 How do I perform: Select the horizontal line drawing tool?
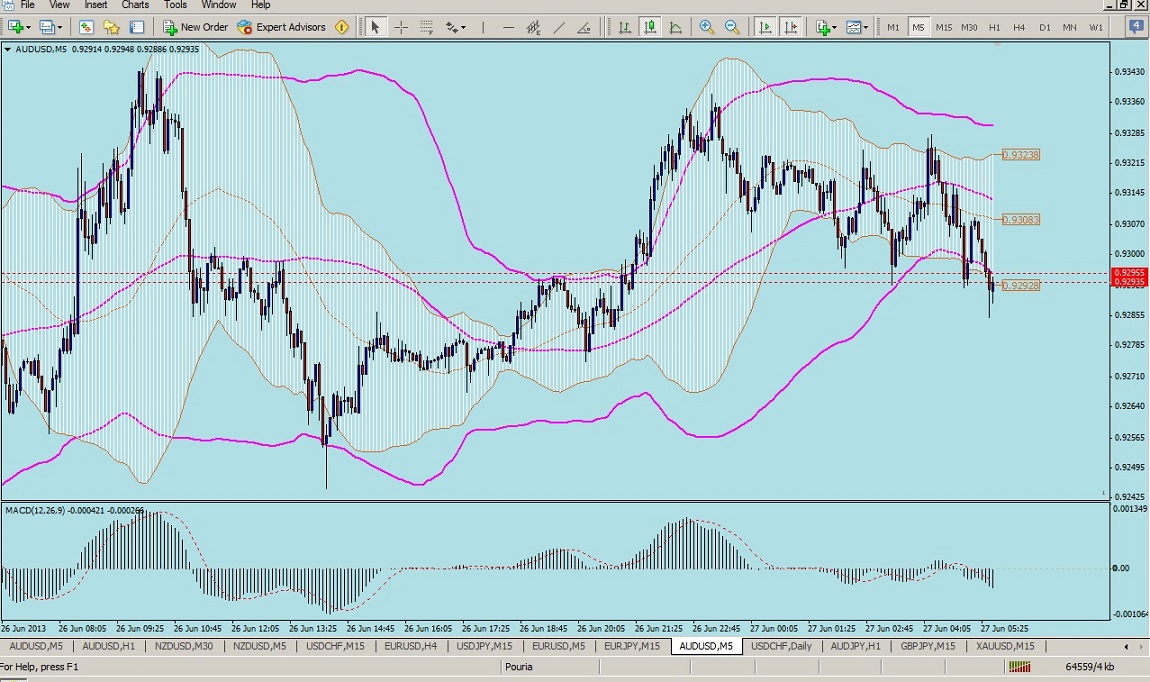click(509, 27)
